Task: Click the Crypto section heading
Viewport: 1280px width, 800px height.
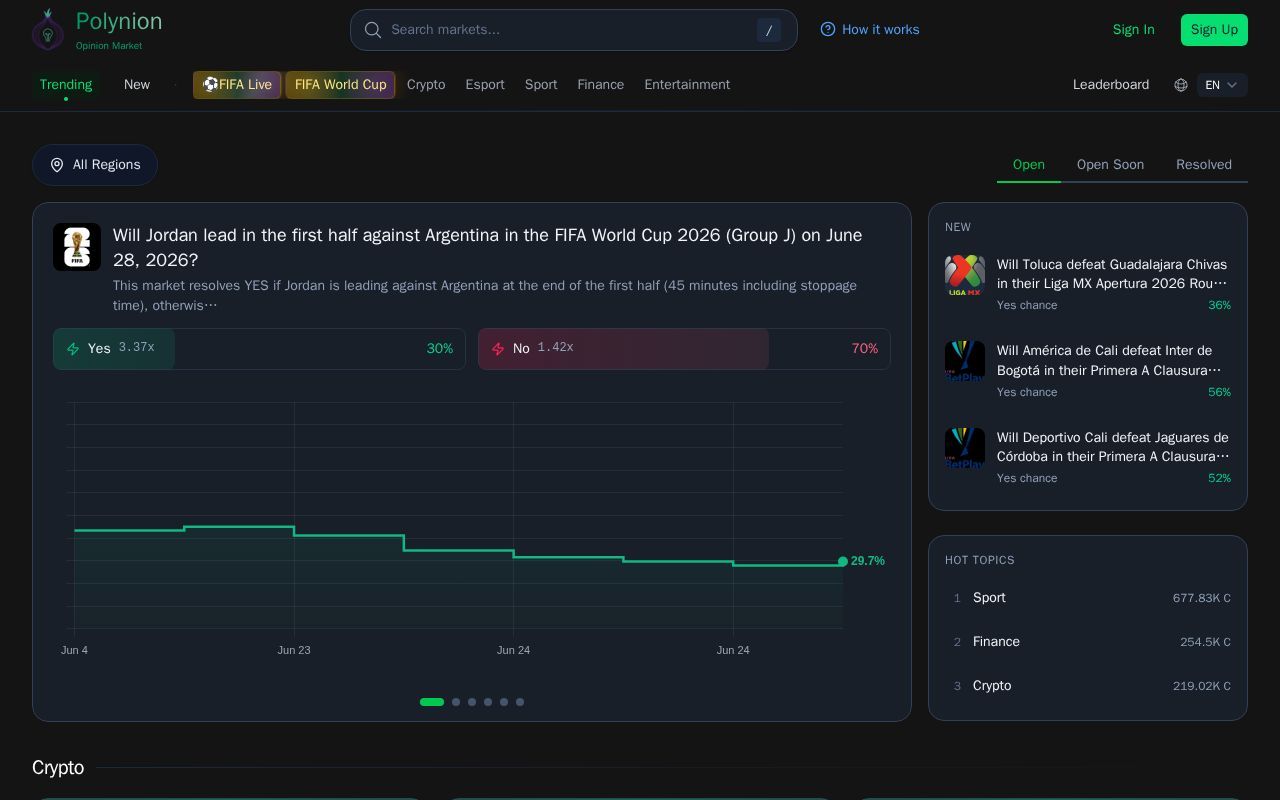Action: point(58,768)
